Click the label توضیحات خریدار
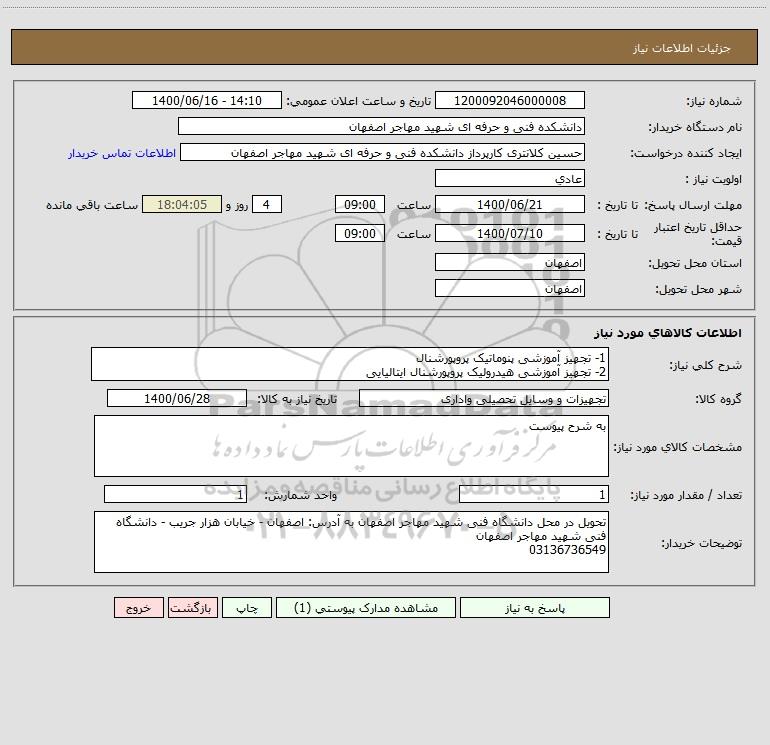Viewport: 770px width, 745px height. pyautogui.click(x=701, y=544)
